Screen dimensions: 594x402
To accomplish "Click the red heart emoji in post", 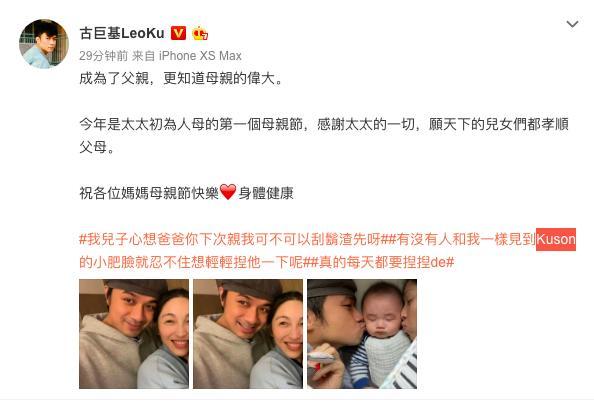I will pos(228,192).
